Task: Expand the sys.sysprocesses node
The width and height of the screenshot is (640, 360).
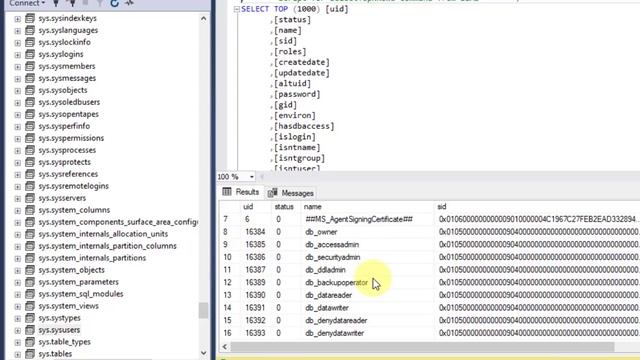Action: (18, 151)
